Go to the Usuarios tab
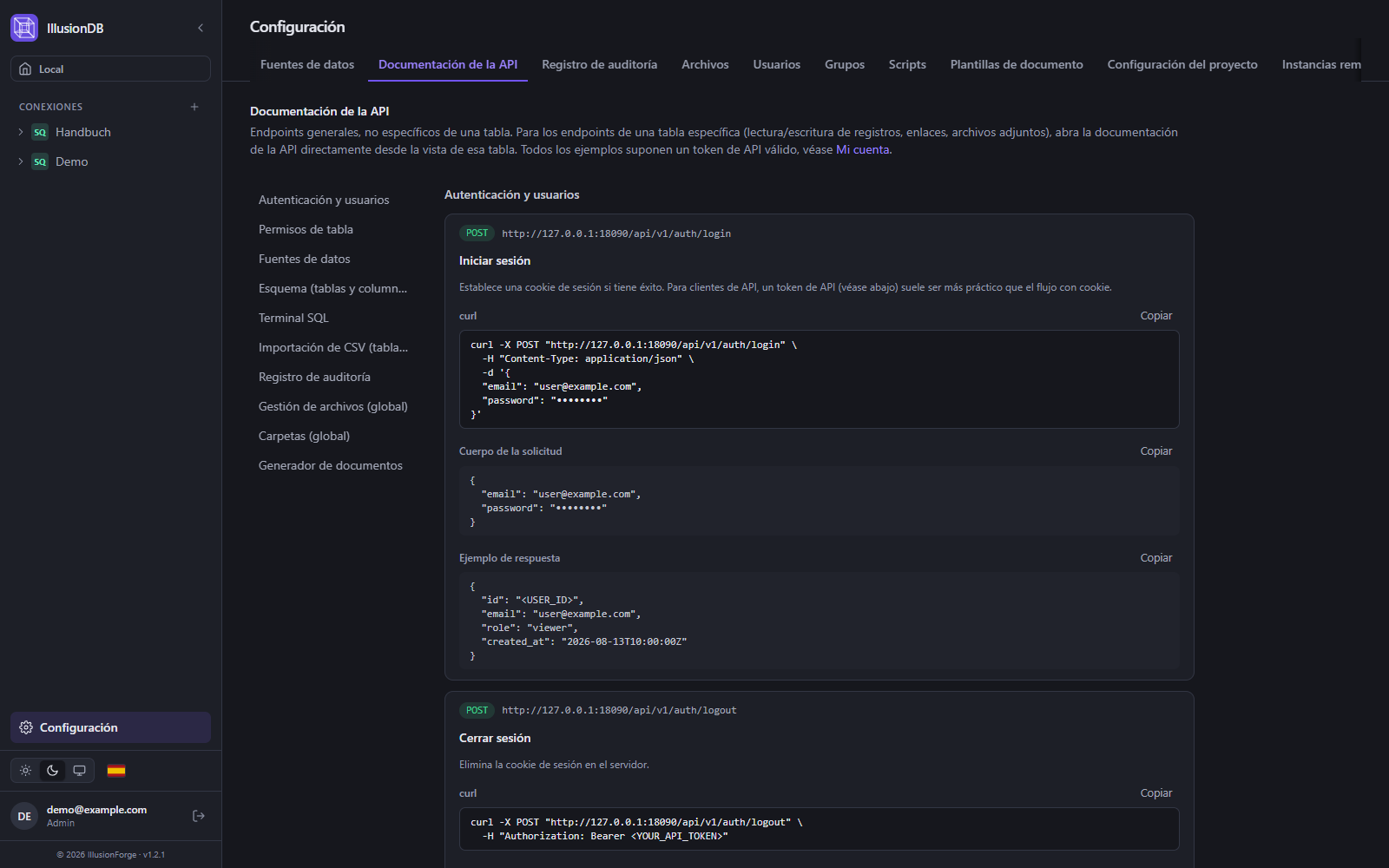This screenshot has width=1389, height=868. [777, 64]
